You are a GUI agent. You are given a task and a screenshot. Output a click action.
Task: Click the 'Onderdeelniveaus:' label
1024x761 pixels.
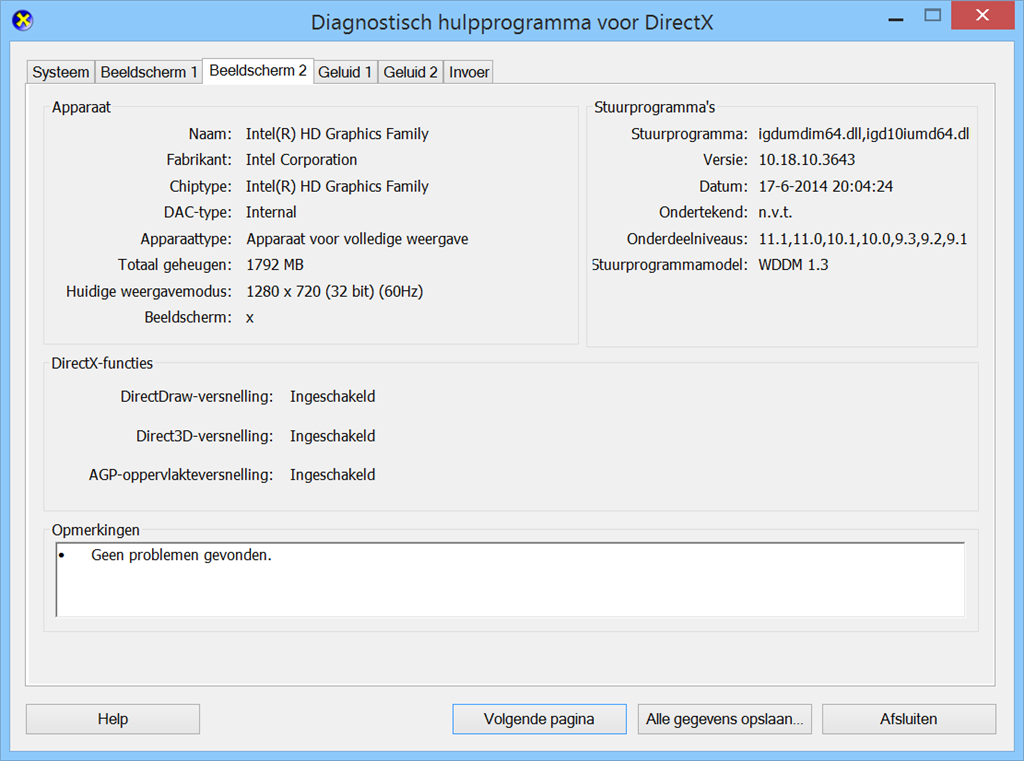point(687,239)
